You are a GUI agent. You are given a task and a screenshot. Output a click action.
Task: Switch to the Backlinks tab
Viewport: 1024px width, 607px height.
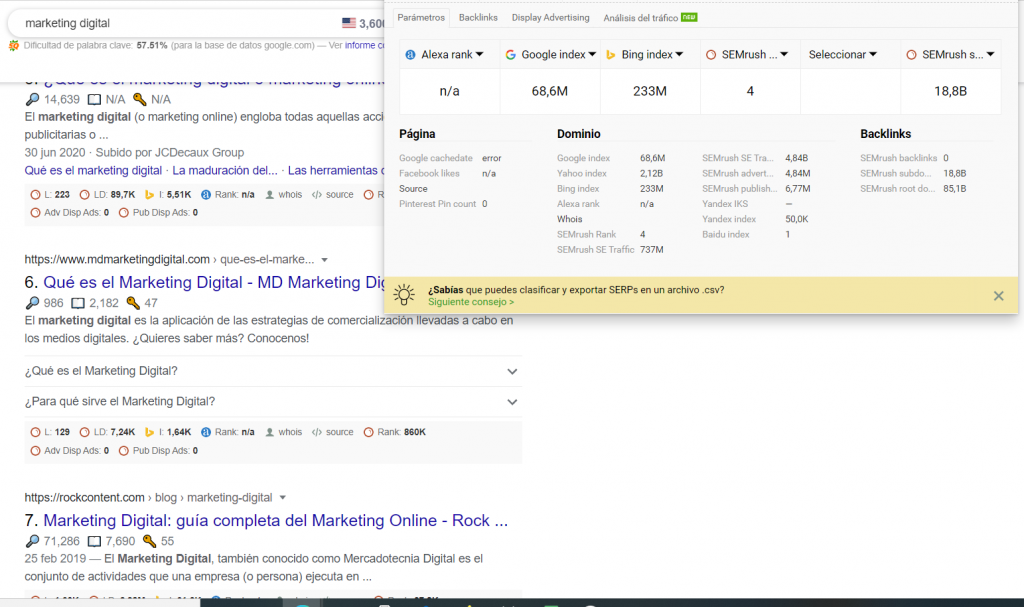tap(478, 18)
